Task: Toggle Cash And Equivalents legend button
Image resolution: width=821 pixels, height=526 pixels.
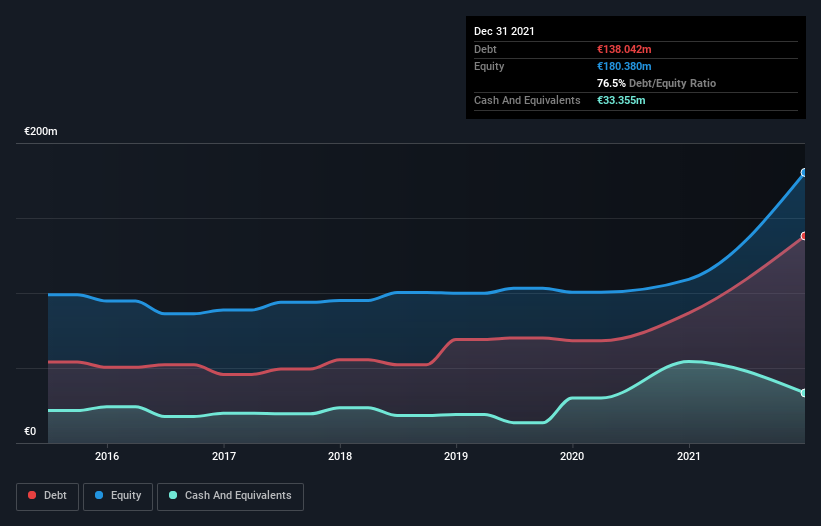Action: [230, 496]
